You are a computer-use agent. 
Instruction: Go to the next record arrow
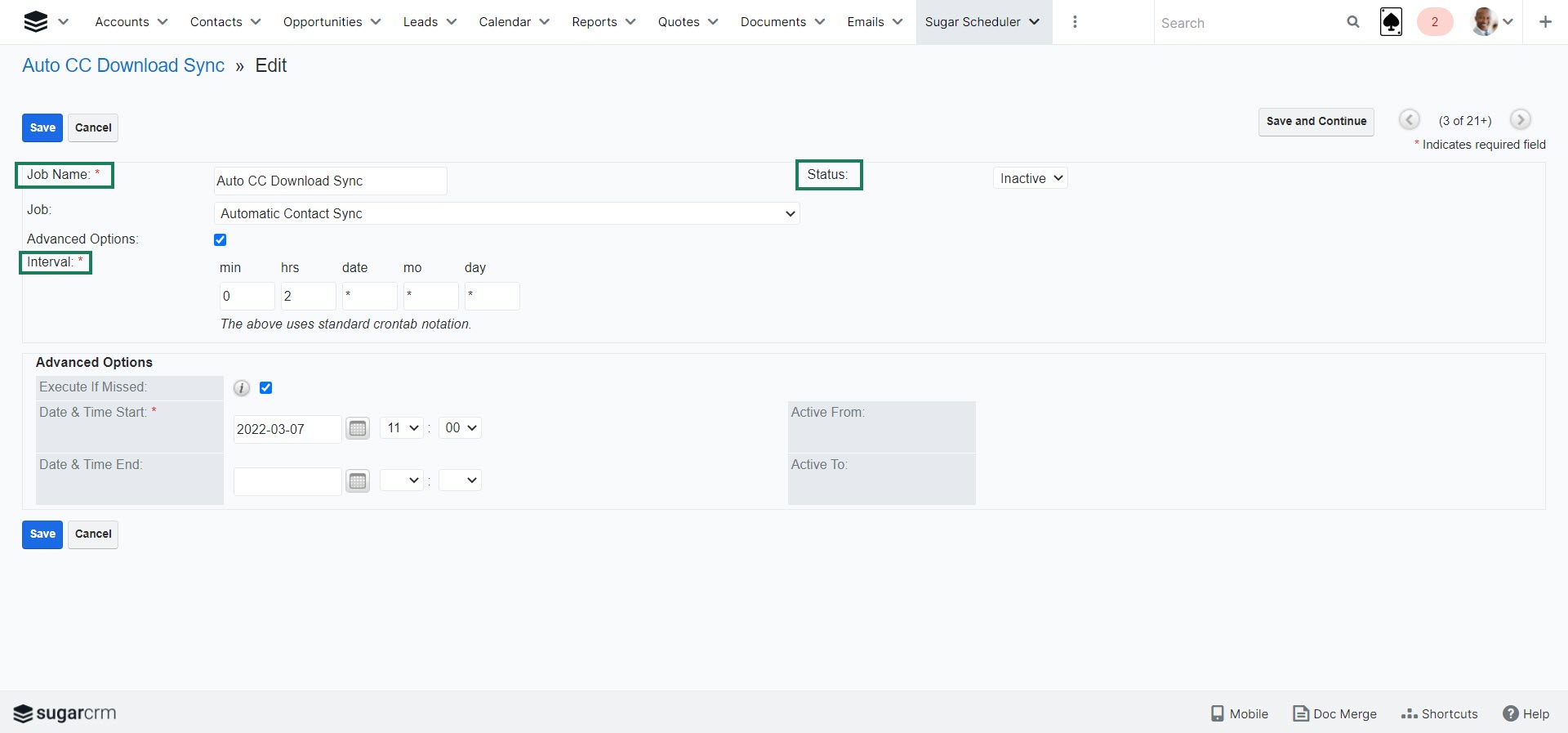point(1520,120)
